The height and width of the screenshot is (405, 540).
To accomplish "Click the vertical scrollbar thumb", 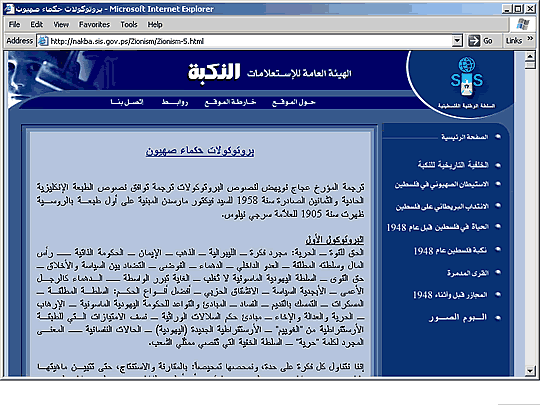I will click(530, 65).
